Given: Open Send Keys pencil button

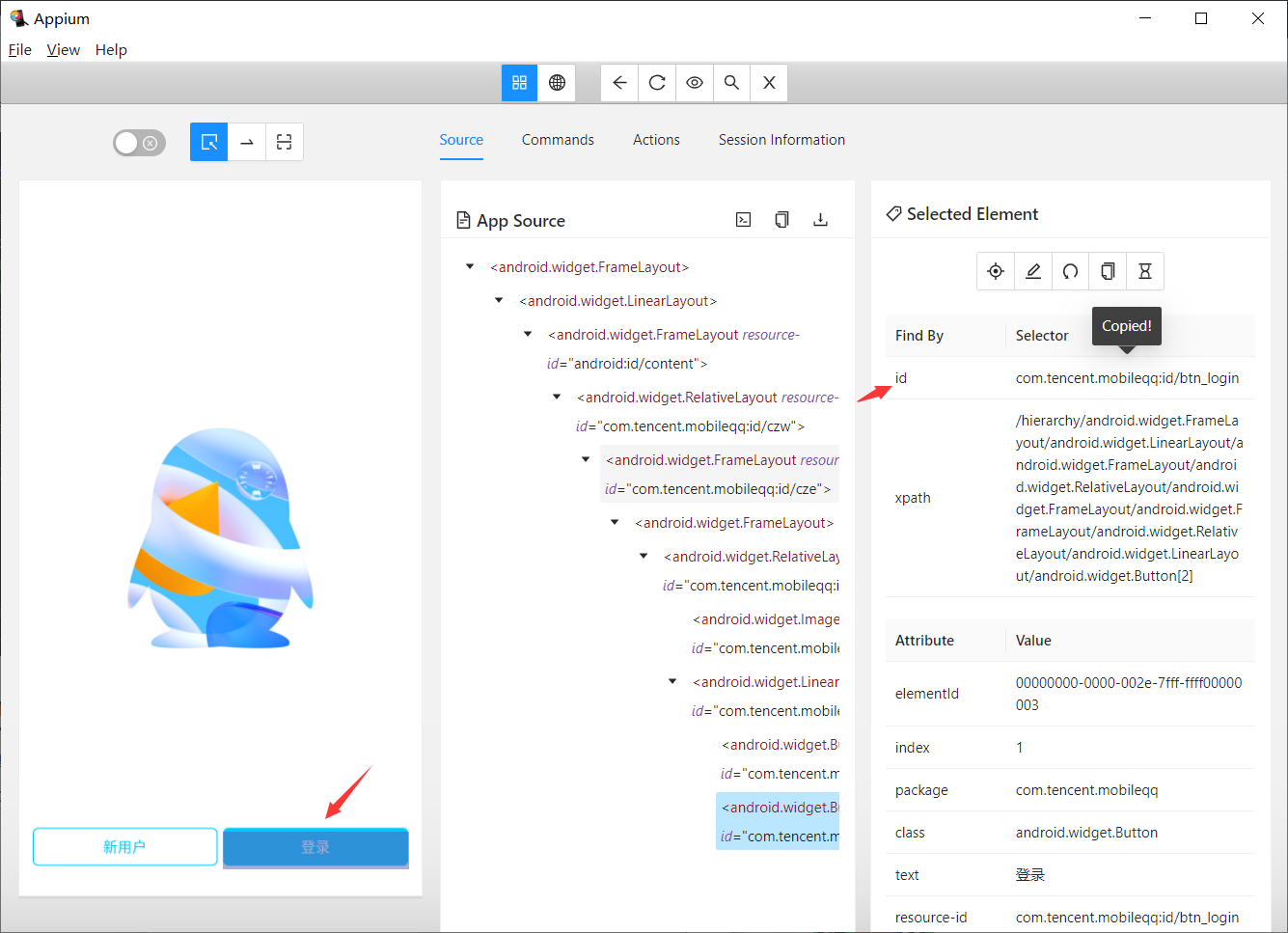Looking at the screenshot, I should click(x=1033, y=271).
